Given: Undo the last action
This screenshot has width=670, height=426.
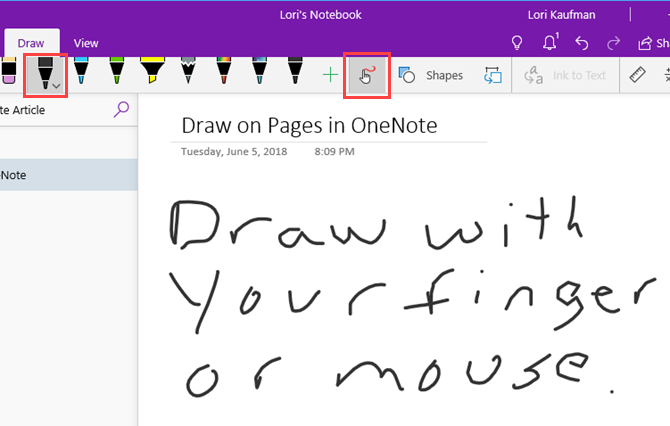Looking at the screenshot, I should 582,43.
